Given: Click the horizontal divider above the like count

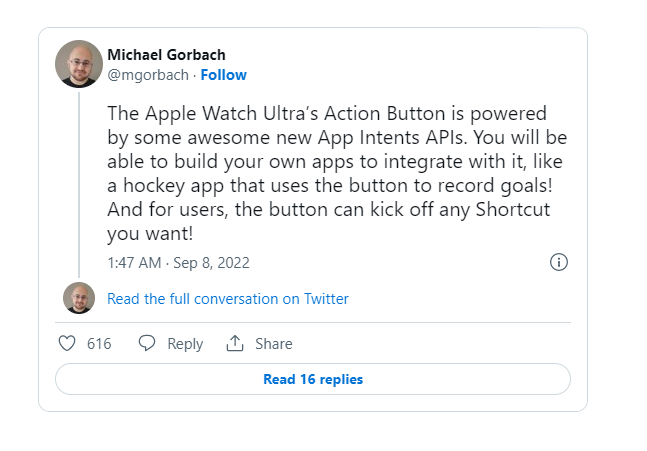Looking at the screenshot, I should coord(312,322).
